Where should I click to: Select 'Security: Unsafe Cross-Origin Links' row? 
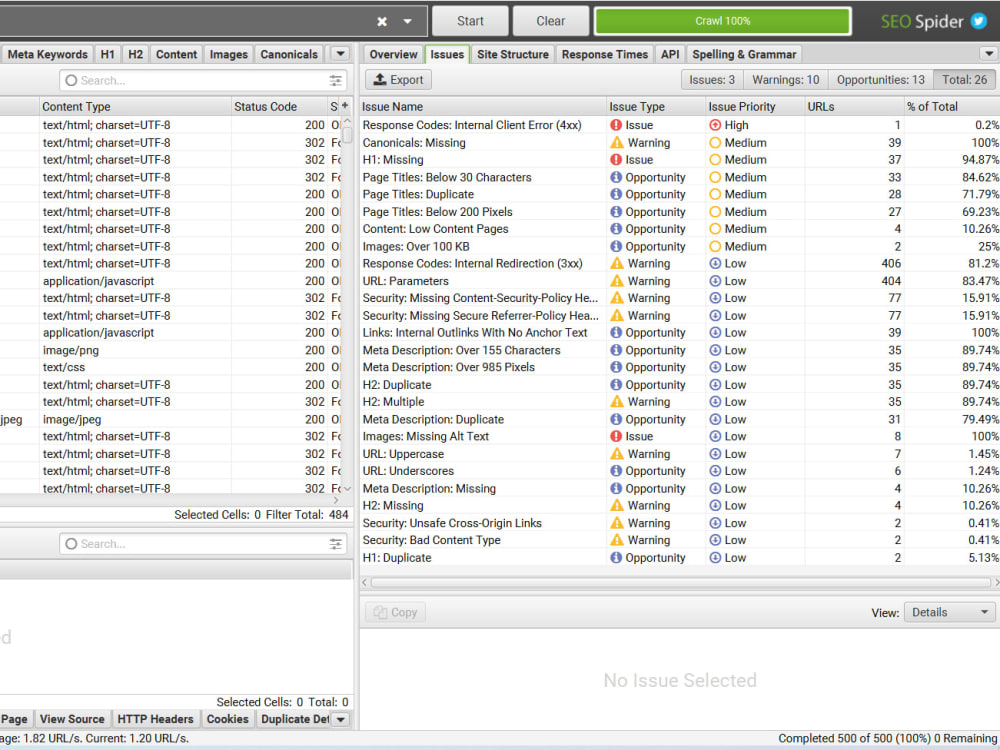(x=680, y=523)
